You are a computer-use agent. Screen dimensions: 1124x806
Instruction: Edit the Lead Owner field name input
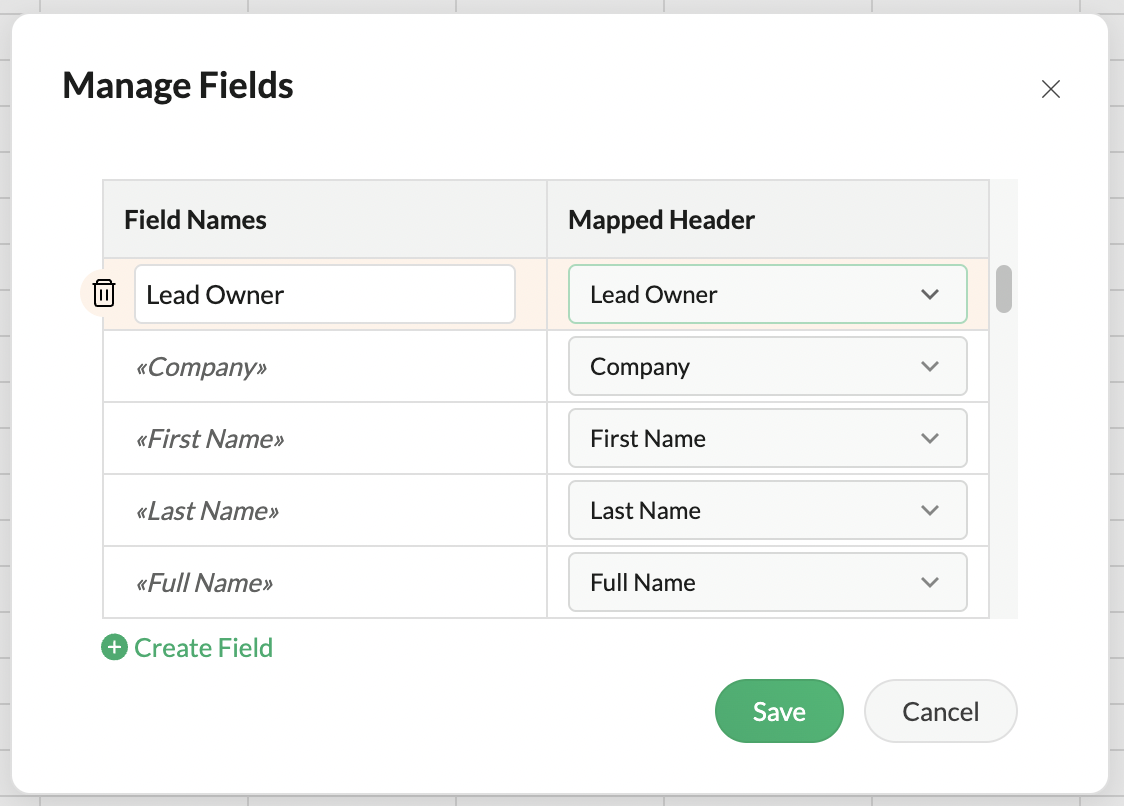point(324,294)
